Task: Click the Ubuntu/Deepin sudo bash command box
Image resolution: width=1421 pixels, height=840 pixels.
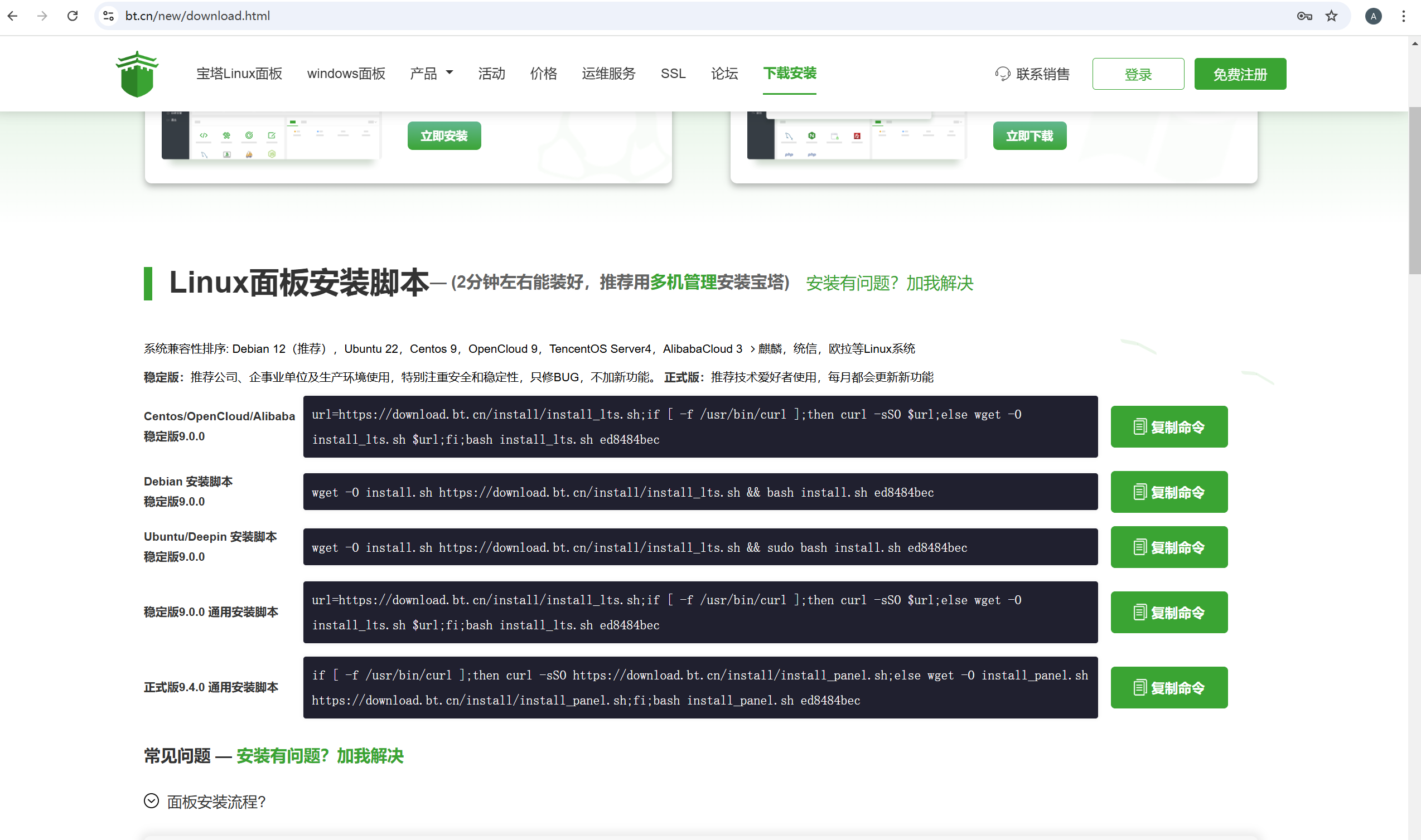Action: [700, 547]
